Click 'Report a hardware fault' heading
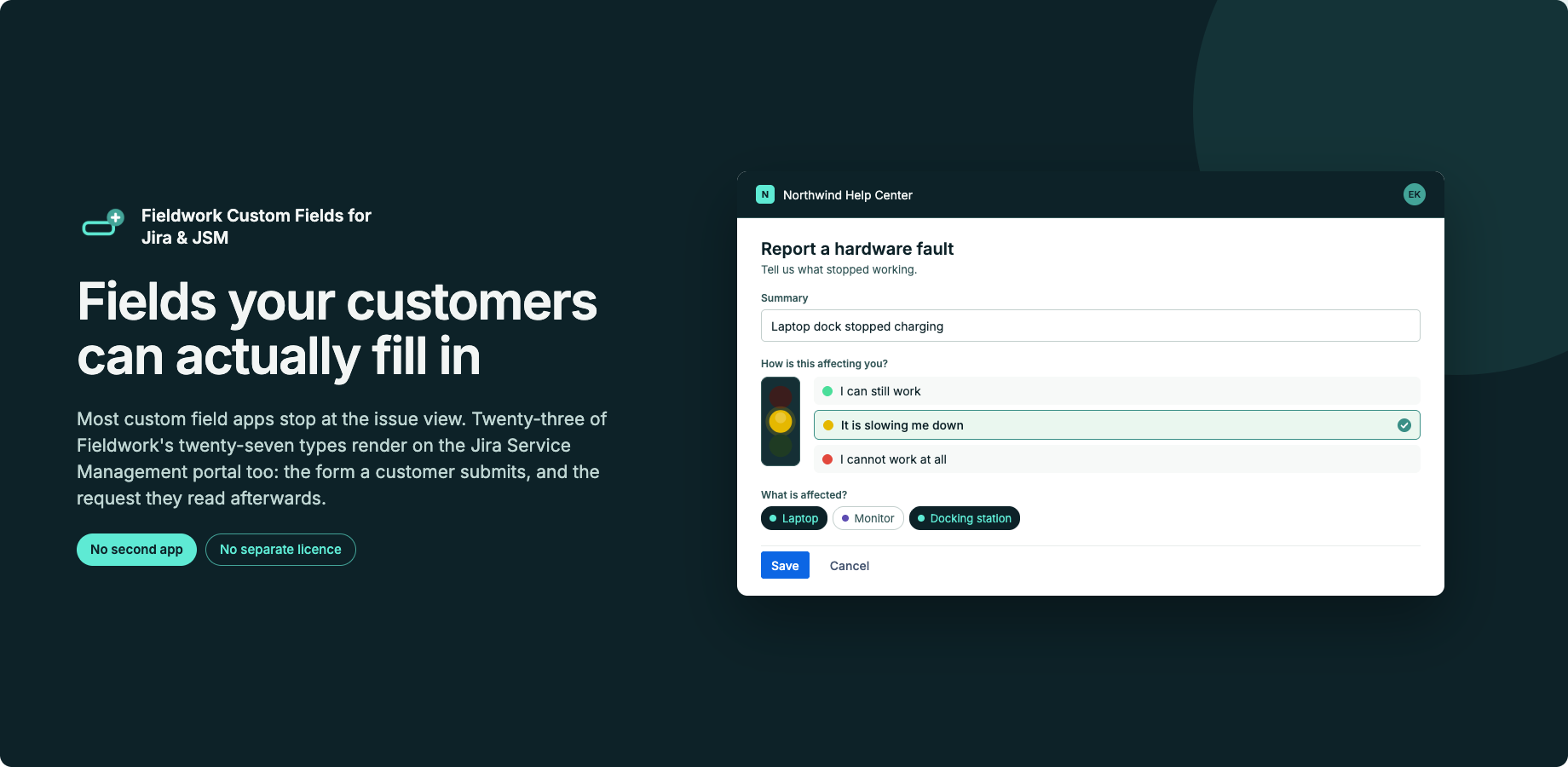The image size is (1568, 767). pyautogui.click(x=857, y=249)
